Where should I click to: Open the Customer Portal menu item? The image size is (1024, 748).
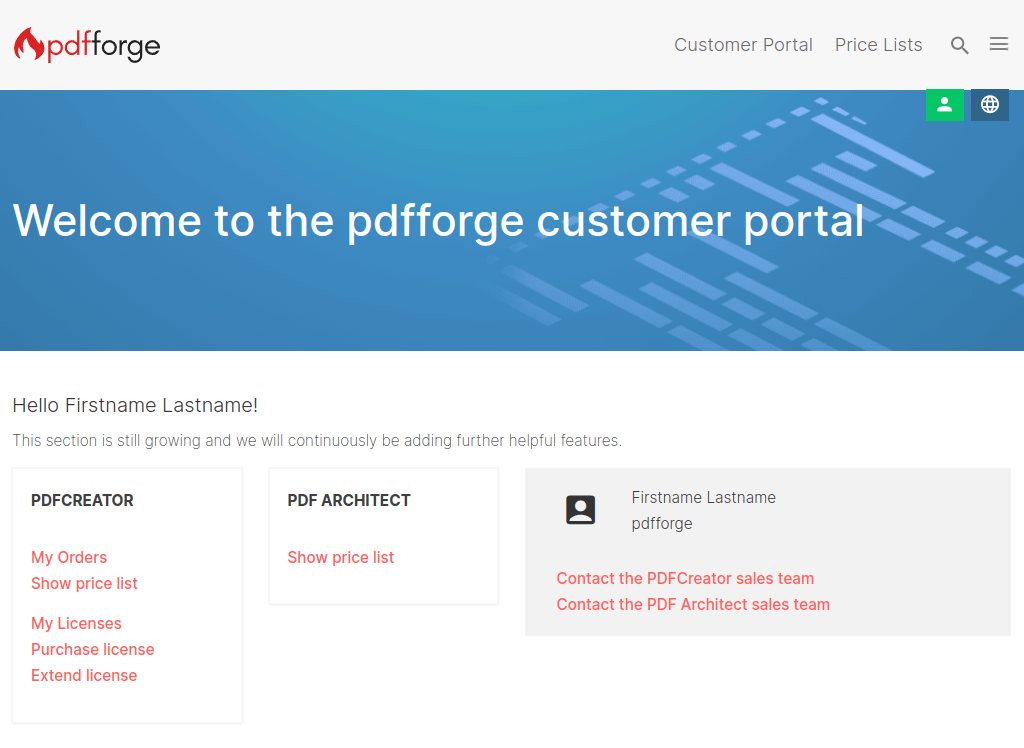click(x=743, y=44)
